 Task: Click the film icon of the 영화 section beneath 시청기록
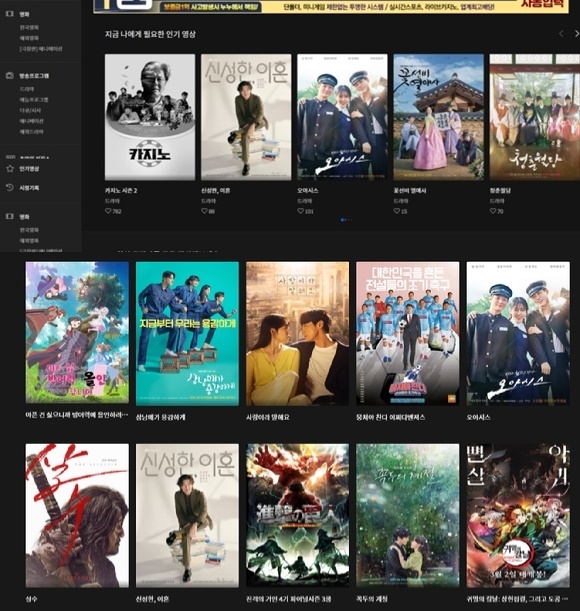click(10, 216)
